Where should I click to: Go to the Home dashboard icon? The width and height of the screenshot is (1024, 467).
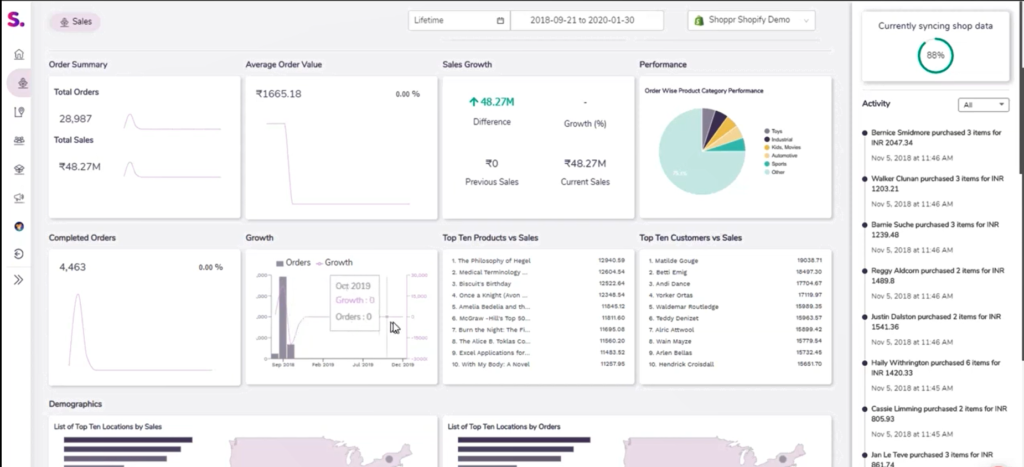coord(18,54)
